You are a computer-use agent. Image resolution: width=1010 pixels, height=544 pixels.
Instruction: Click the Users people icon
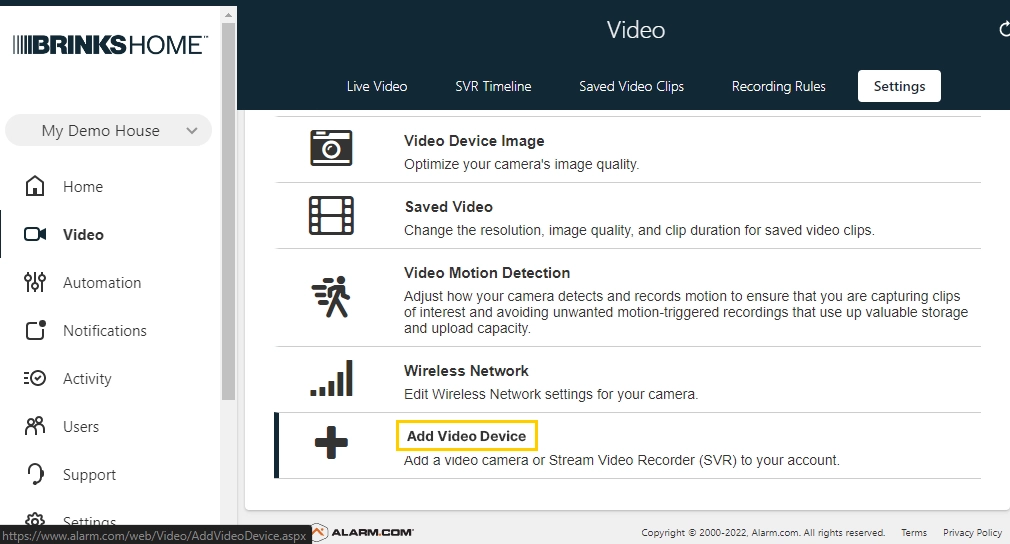click(35, 426)
